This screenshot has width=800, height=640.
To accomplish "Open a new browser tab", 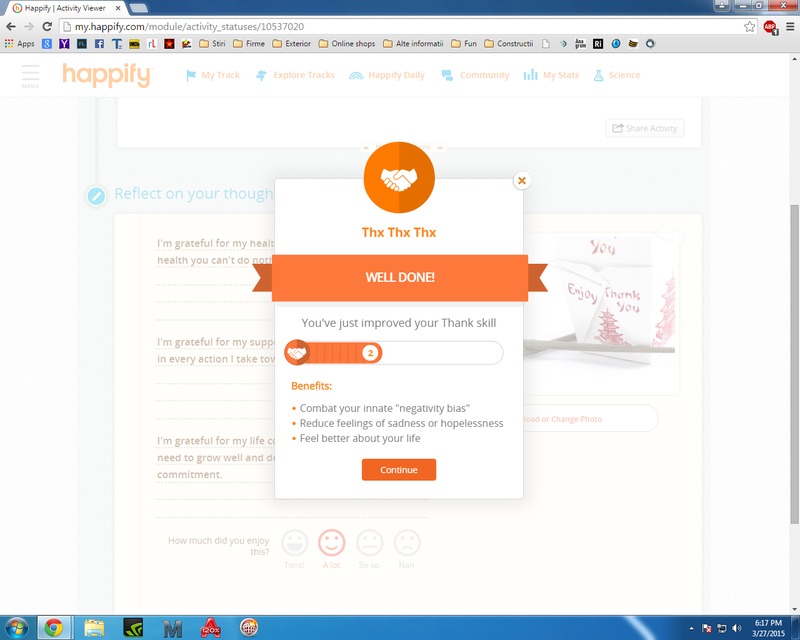I will coord(138,8).
